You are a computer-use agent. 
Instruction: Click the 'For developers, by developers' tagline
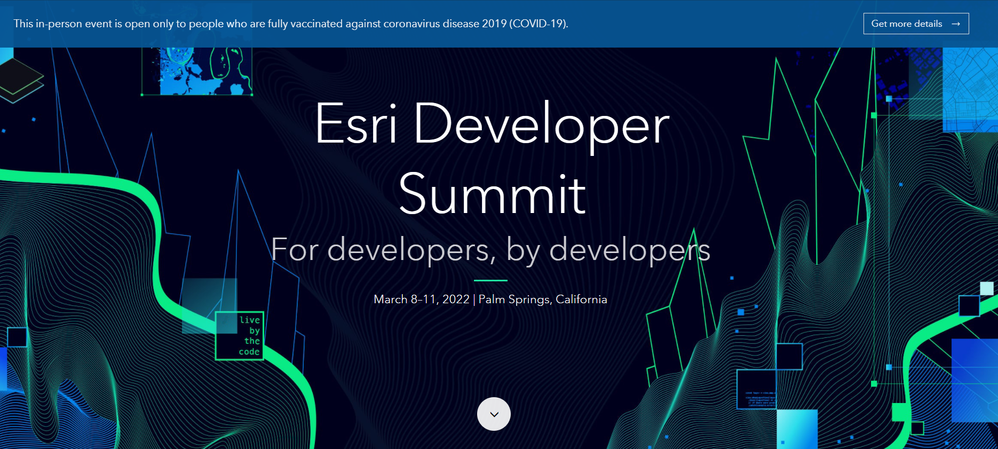point(491,250)
